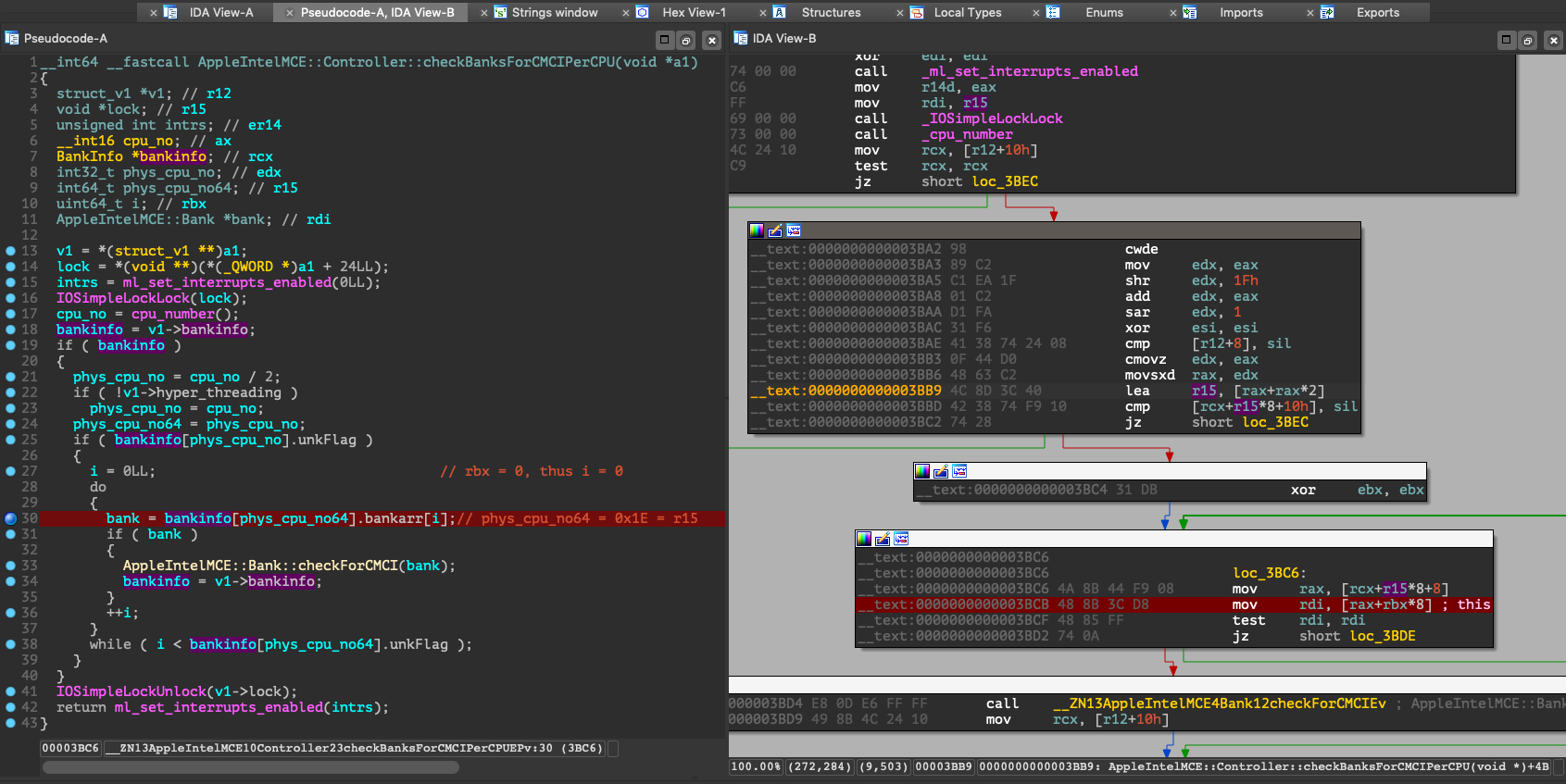Screen dimensions: 1566x784
Task: Click the group nodes icon on the cwde block
Action: pyautogui.click(x=794, y=230)
